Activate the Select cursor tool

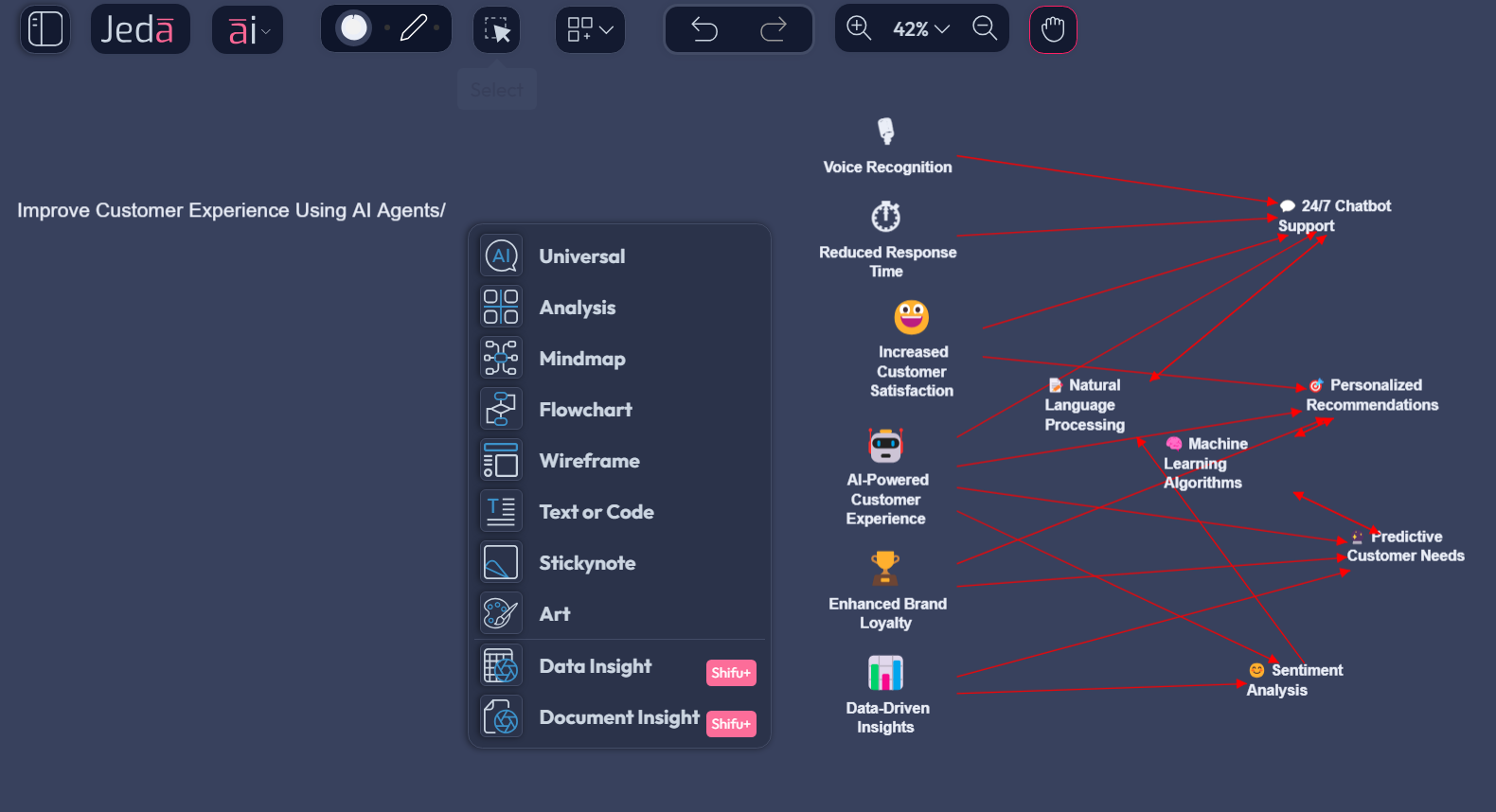click(497, 29)
